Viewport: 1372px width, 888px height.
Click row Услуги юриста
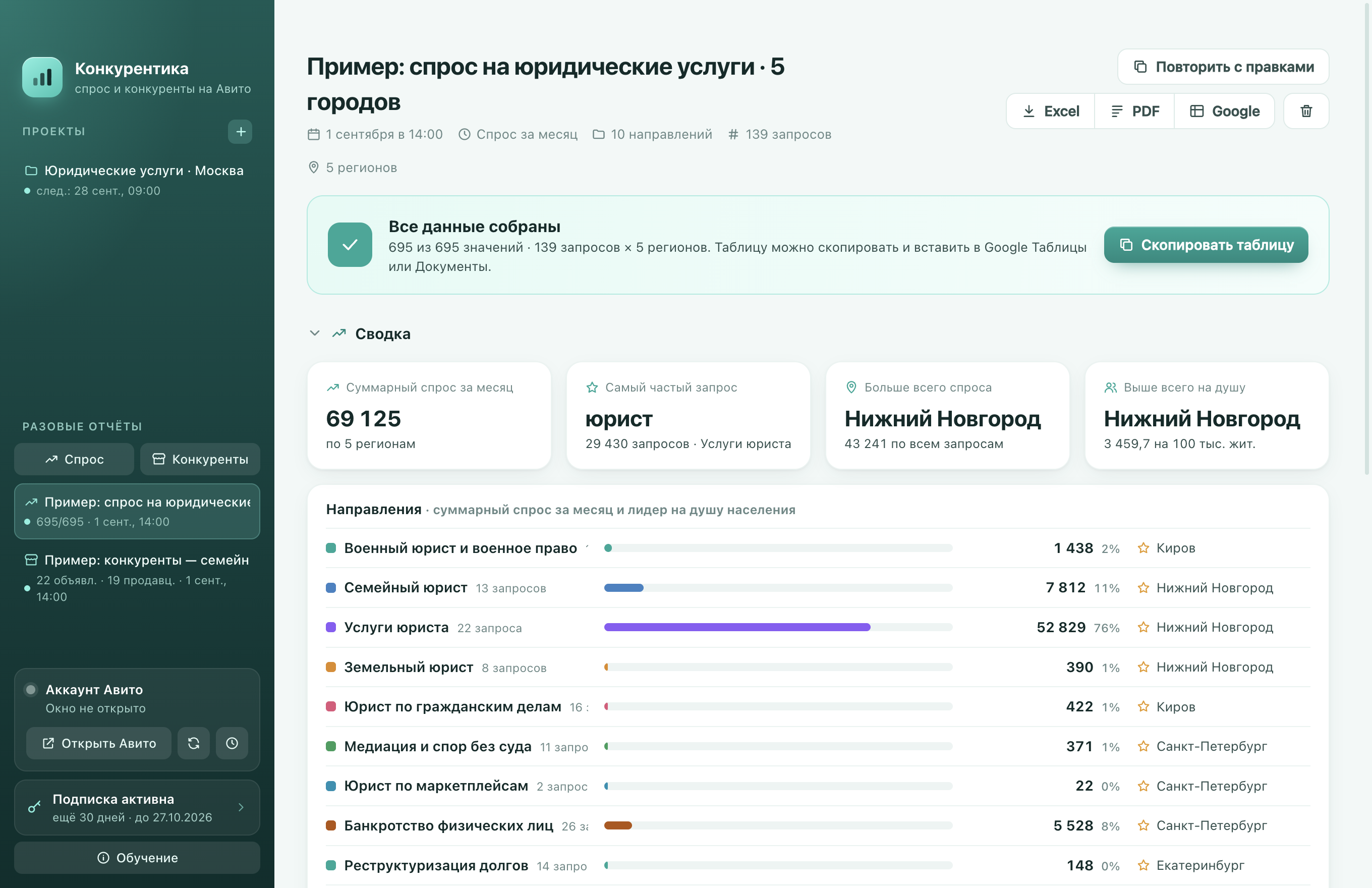point(818,627)
